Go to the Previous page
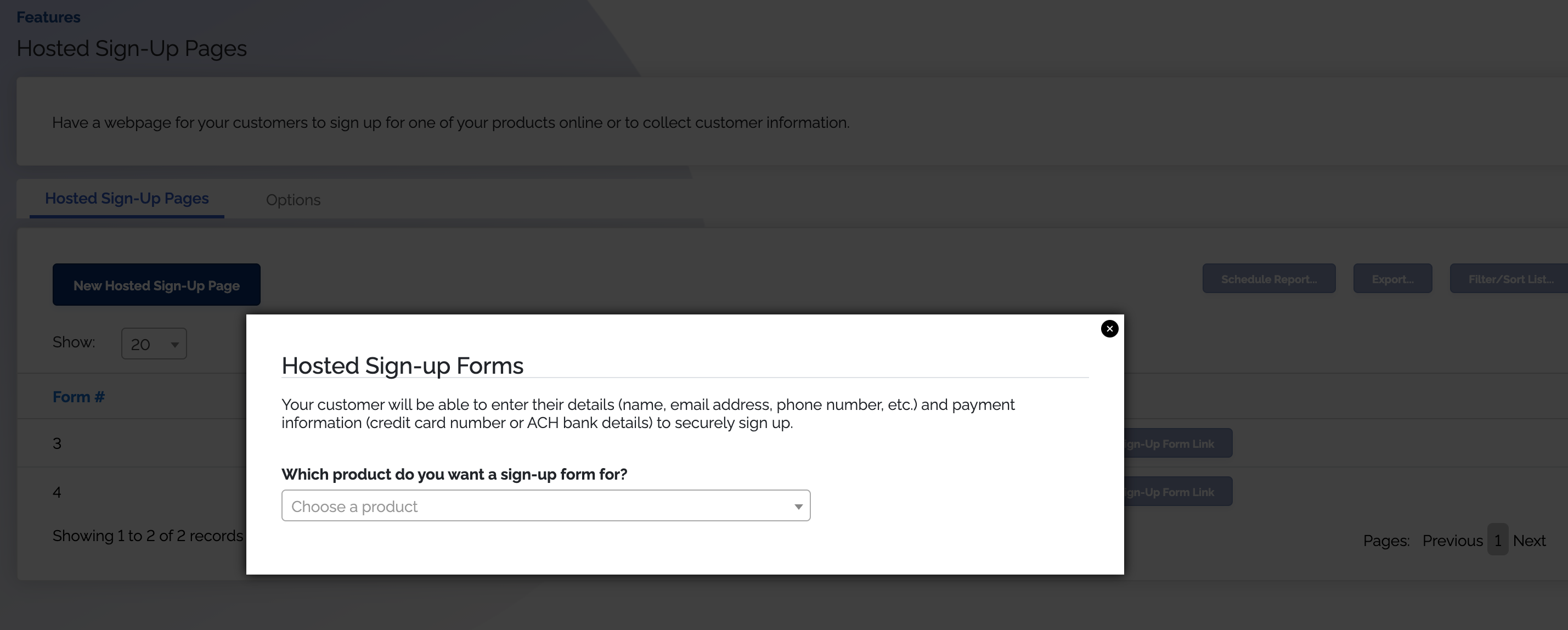The image size is (1568, 630). 1452,541
